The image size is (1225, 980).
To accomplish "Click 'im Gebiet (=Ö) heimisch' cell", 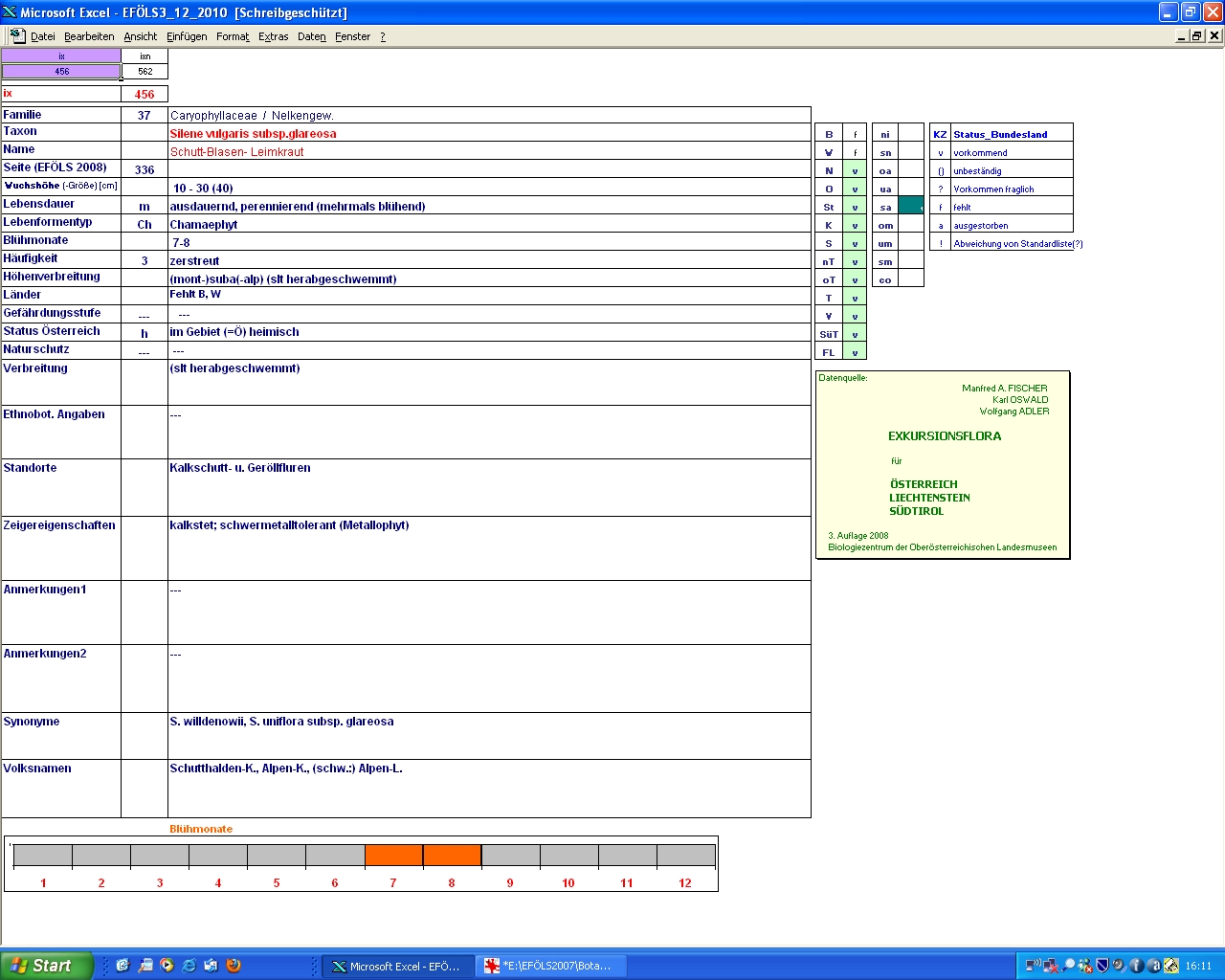I will click(489, 332).
